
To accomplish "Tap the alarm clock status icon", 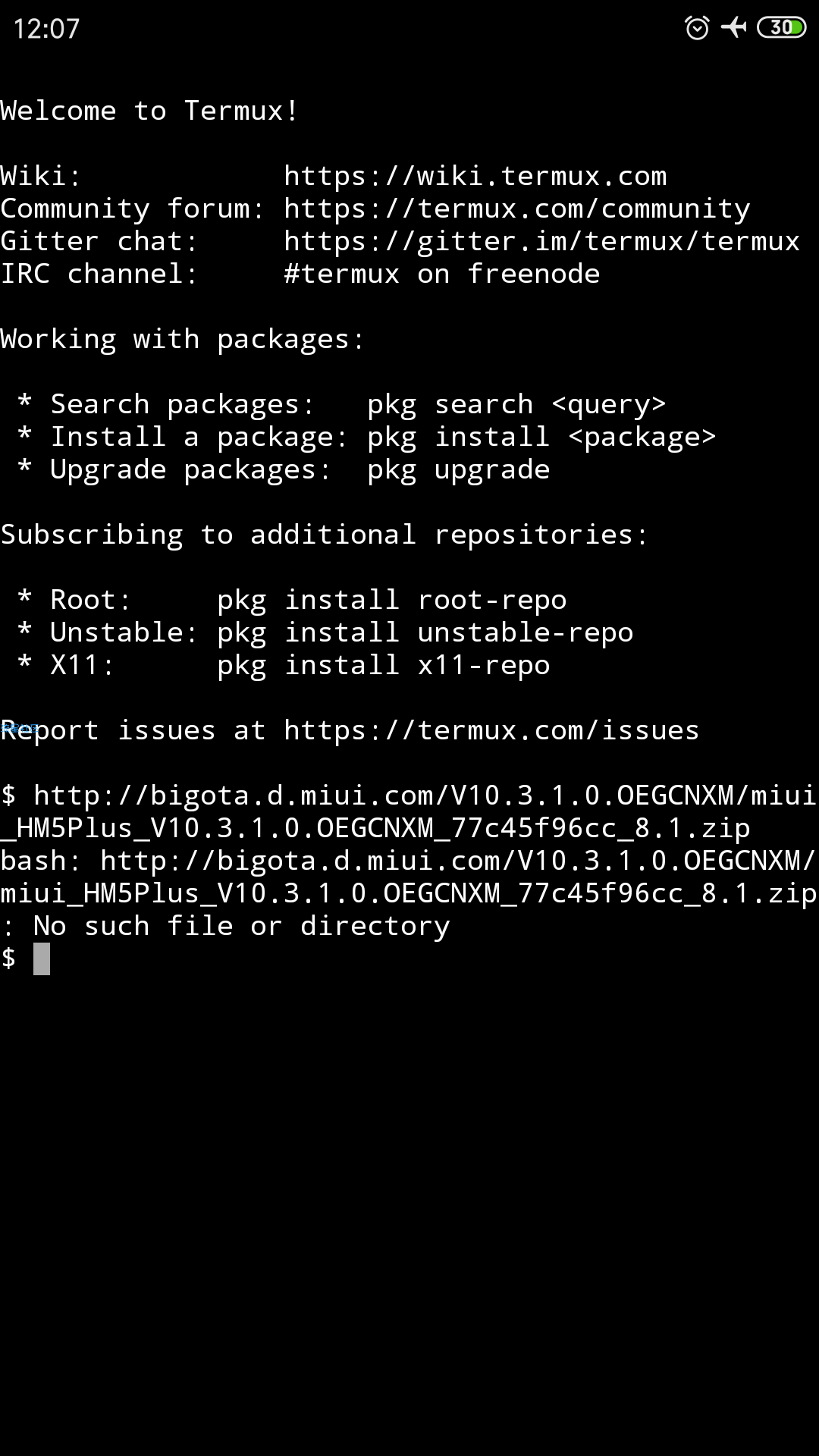I will pos(697,28).
